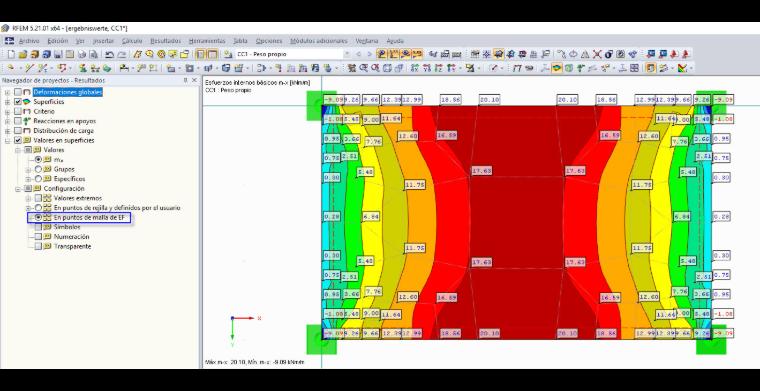This screenshot has width=760, height=391.
Task: Click the black sphere icon in the top toolbar
Action: pyautogui.click(x=609, y=54)
